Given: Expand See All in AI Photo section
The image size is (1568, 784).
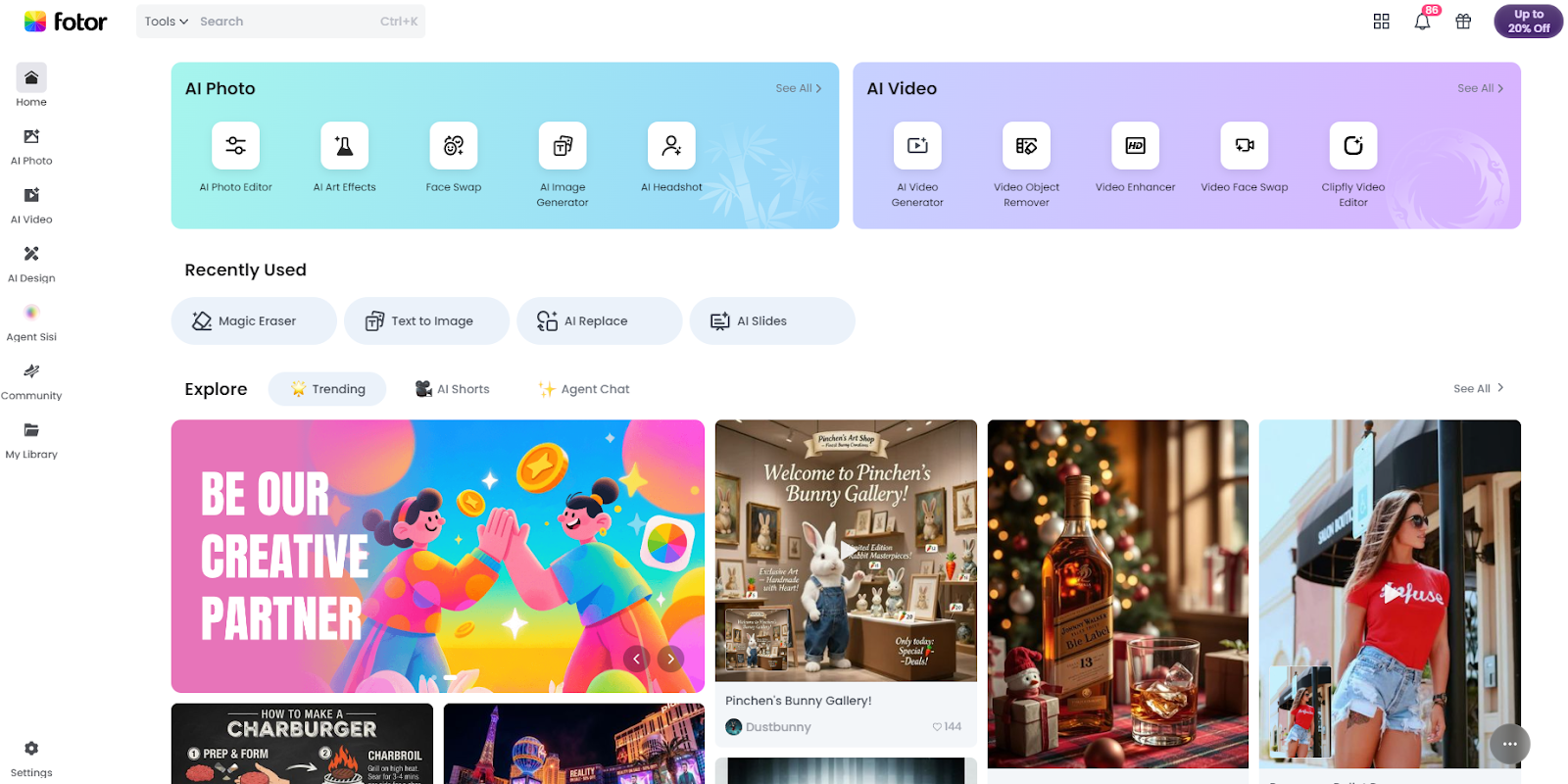Looking at the screenshot, I should pyautogui.click(x=798, y=88).
